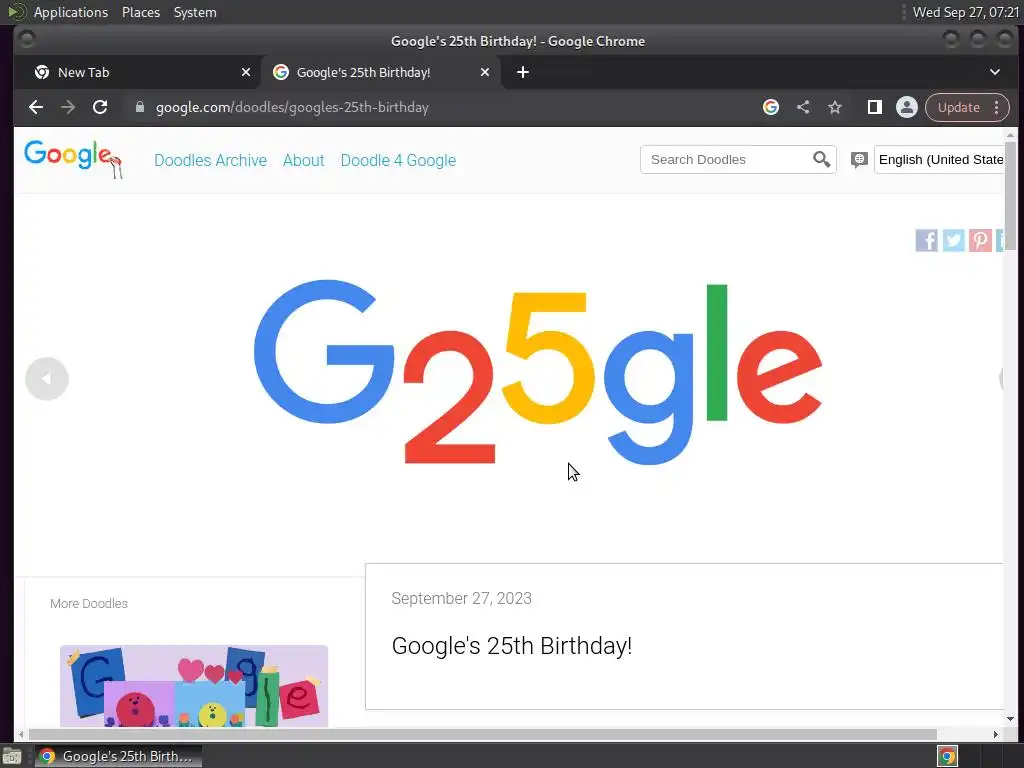Image resolution: width=1024 pixels, height=768 pixels.
Task: Open the Google icon in the address bar
Action: pyautogui.click(x=771, y=107)
